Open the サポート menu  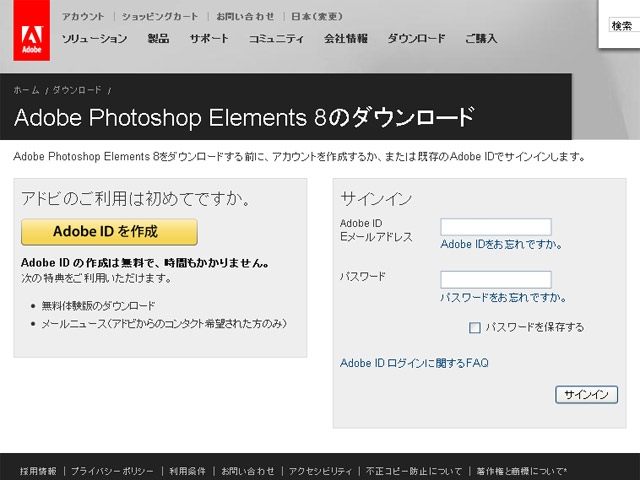[209, 39]
